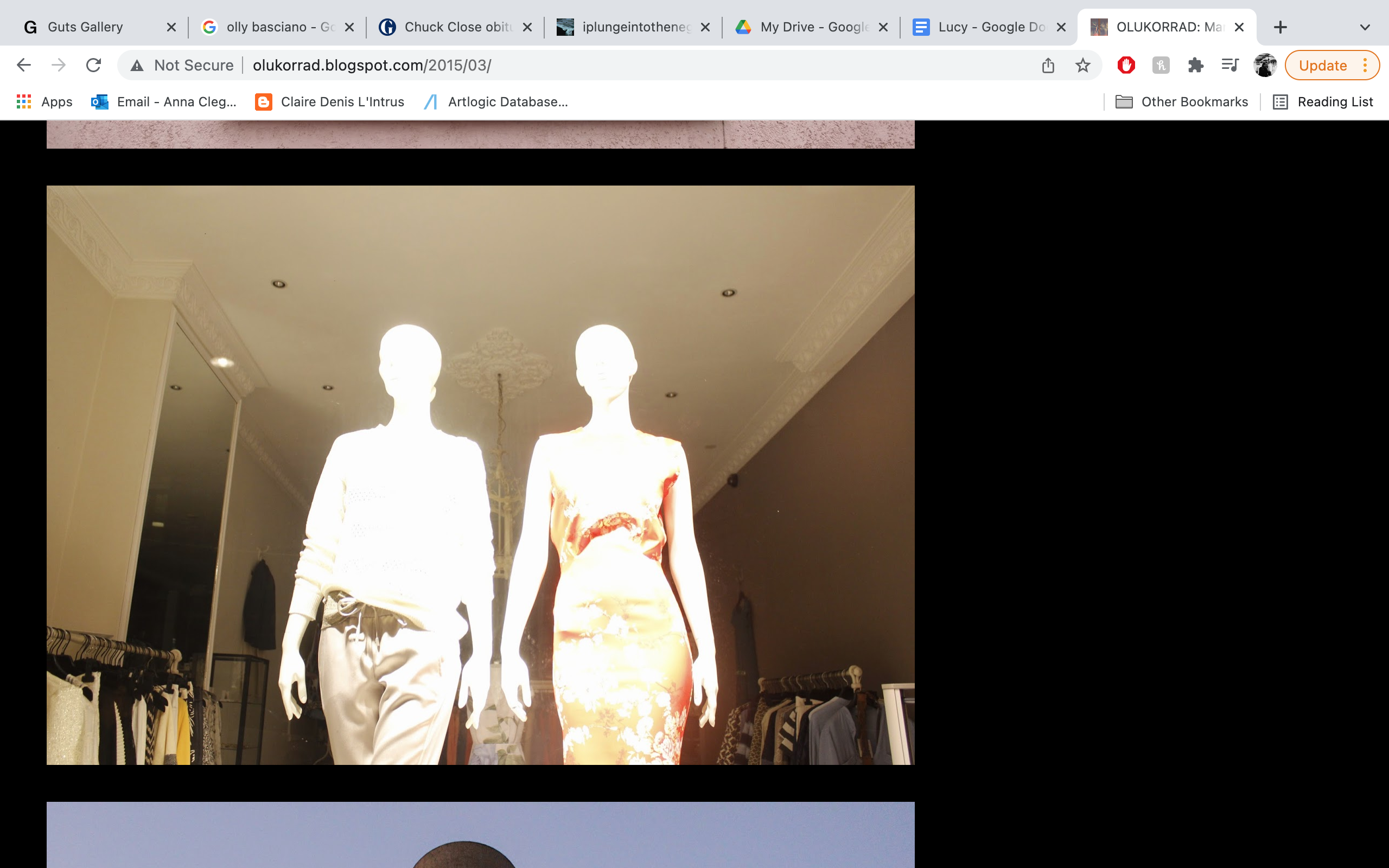Open a new tab with plus button
The width and height of the screenshot is (1389, 868).
(x=1280, y=27)
